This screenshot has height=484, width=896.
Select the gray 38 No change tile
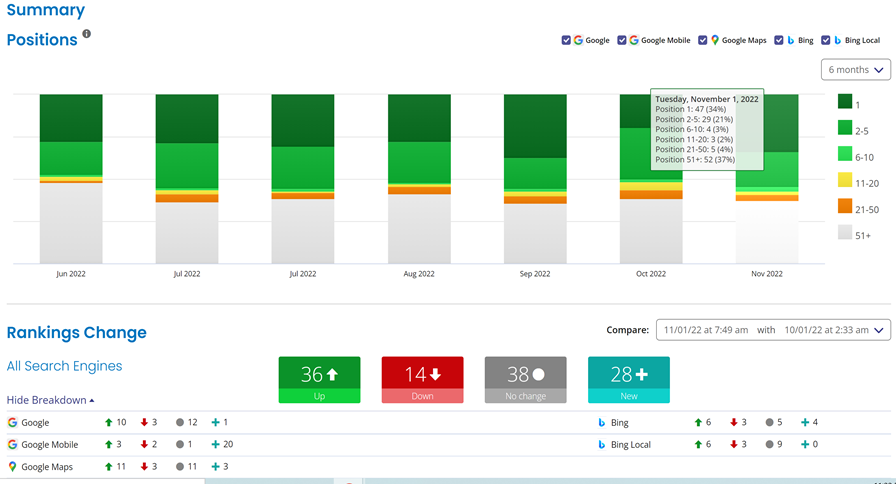[525, 380]
